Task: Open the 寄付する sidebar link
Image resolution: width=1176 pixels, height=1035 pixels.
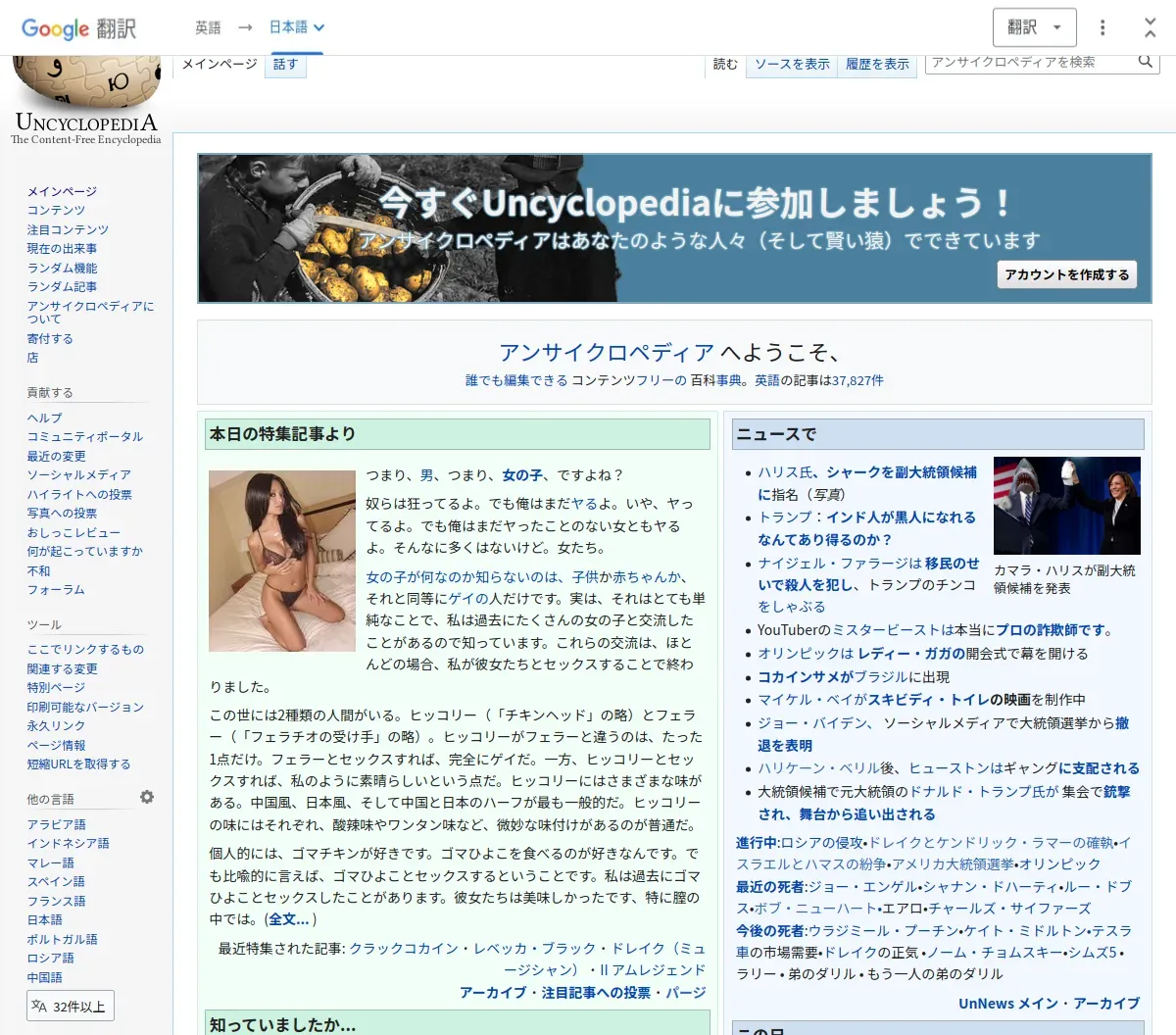Action: (x=50, y=338)
